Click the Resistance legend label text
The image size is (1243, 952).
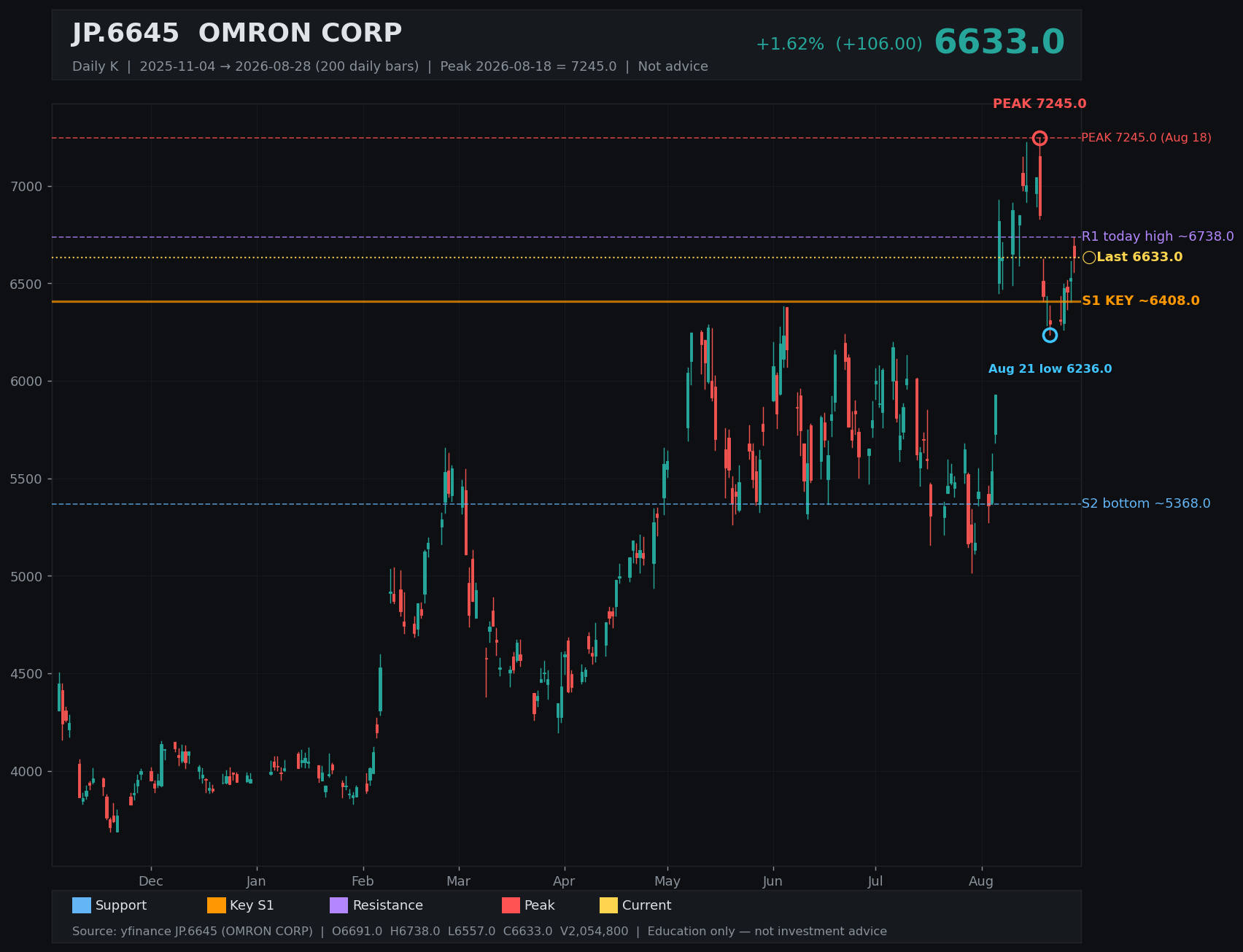(388, 905)
